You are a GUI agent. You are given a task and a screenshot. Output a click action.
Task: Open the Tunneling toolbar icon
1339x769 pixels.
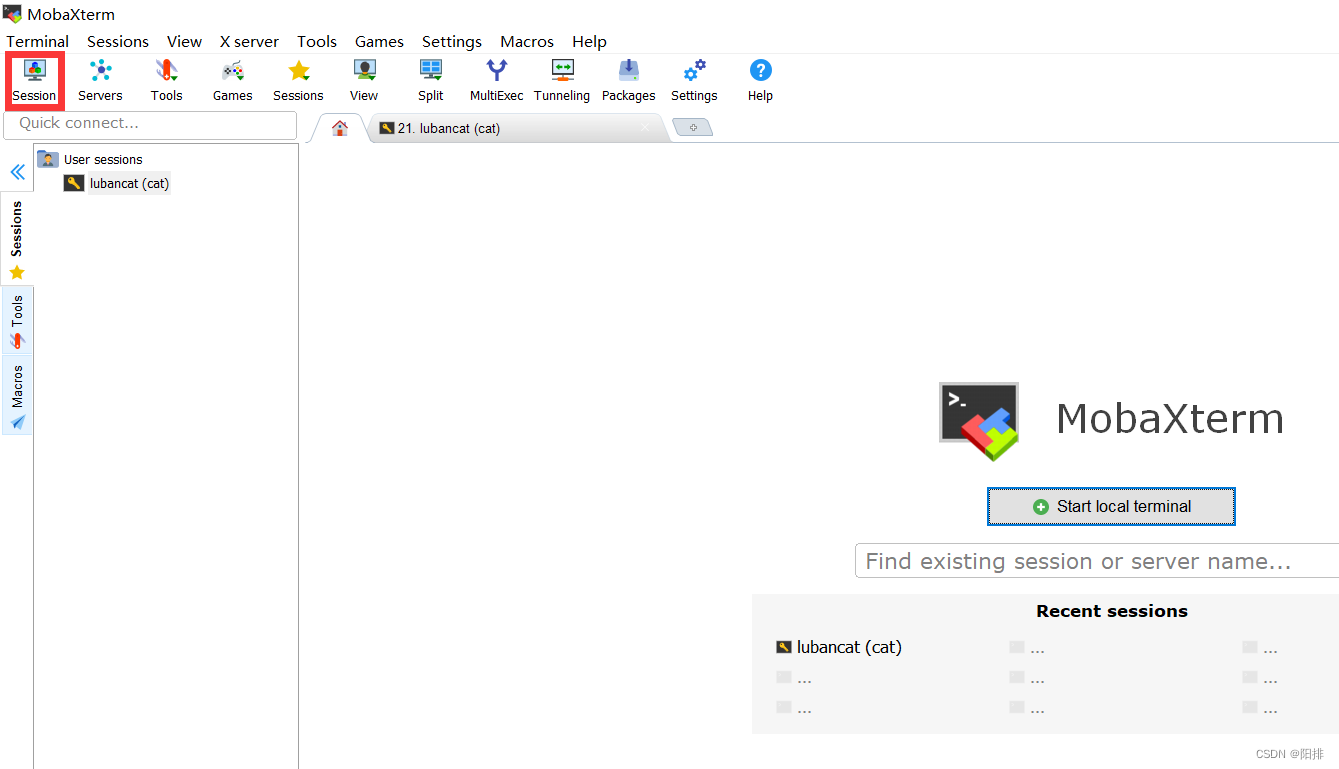coord(562,81)
